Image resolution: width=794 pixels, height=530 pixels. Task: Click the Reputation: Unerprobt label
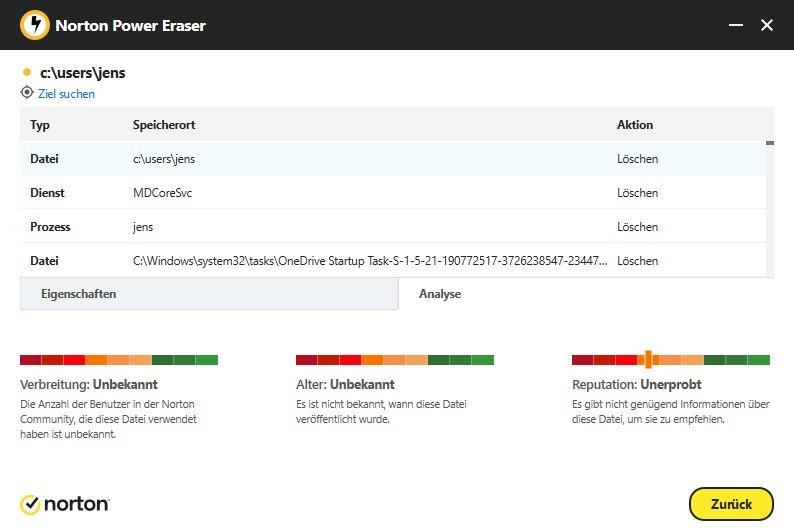coord(637,384)
